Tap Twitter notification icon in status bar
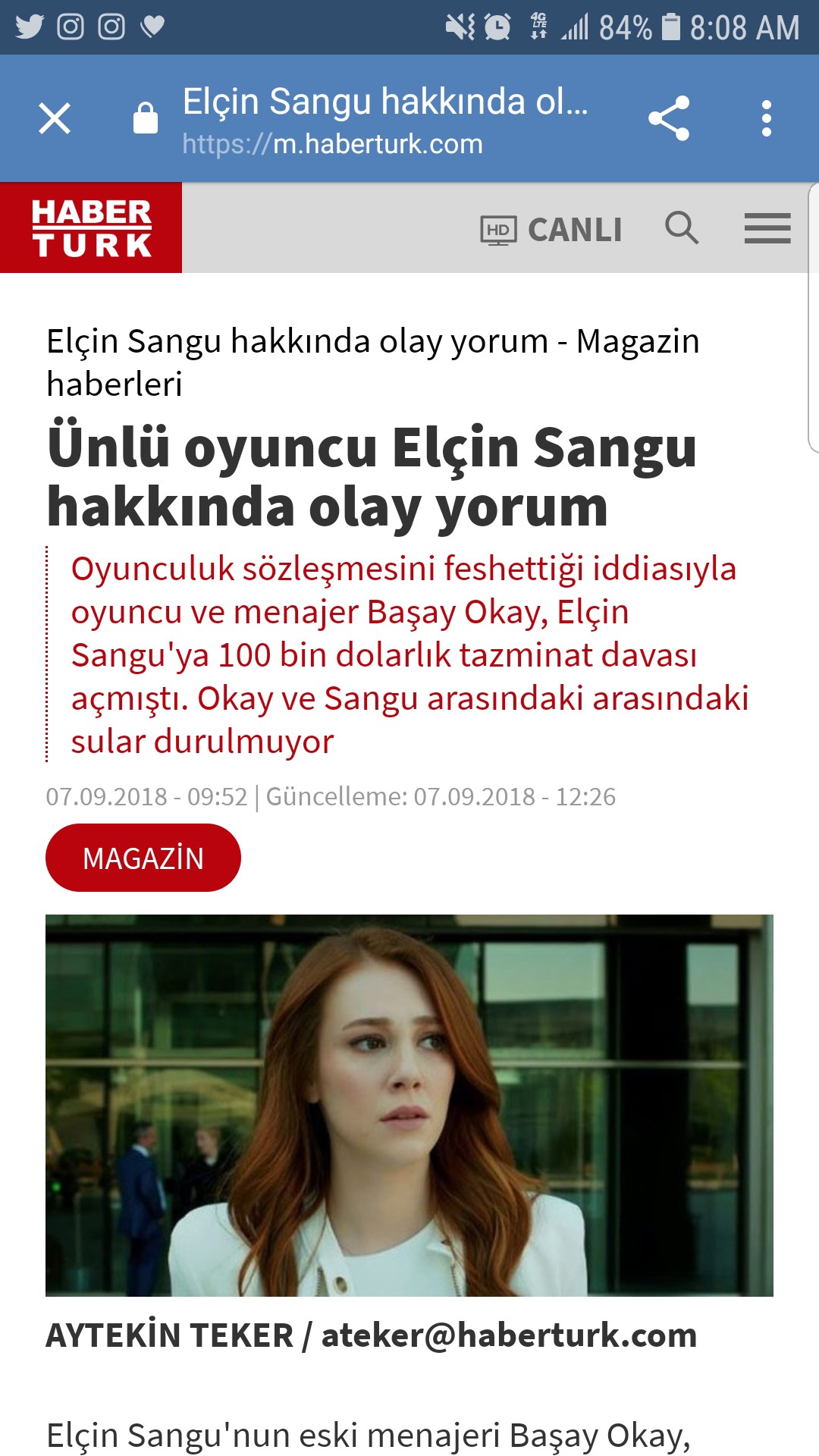Screen dimensions: 819x1456 [x=30, y=27]
